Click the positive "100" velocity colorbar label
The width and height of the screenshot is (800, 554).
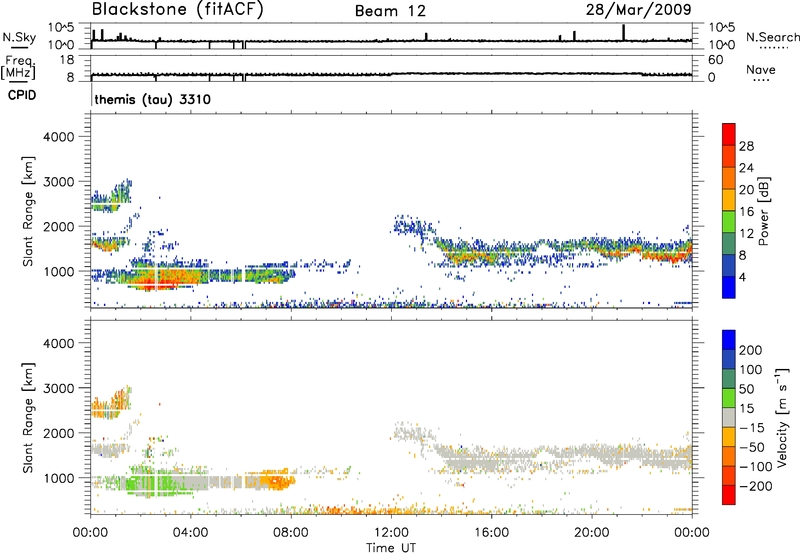click(x=751, y=369)
